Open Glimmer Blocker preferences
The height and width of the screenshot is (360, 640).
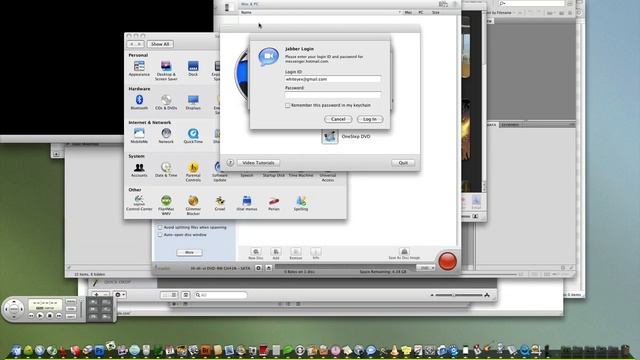pos(193,205)
